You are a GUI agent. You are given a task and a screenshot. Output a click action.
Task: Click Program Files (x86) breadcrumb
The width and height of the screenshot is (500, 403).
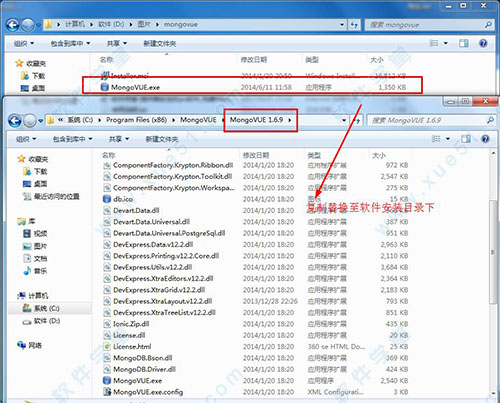[137, 120]
